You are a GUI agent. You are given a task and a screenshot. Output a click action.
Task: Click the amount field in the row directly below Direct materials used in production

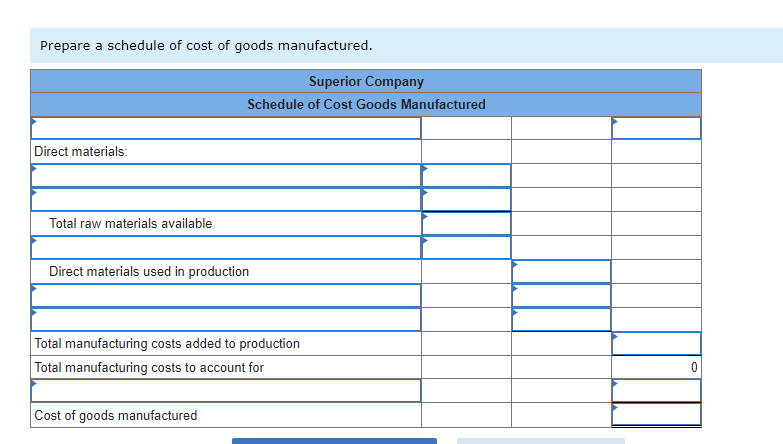(x=561, y=295)
